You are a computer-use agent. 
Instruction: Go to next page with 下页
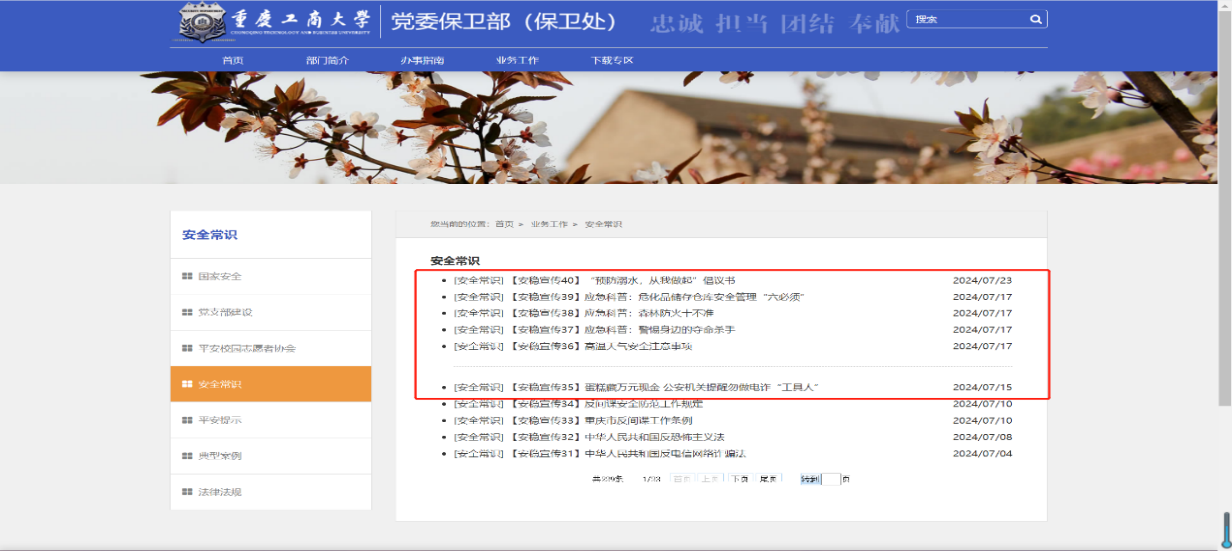[x=739, y=479]
